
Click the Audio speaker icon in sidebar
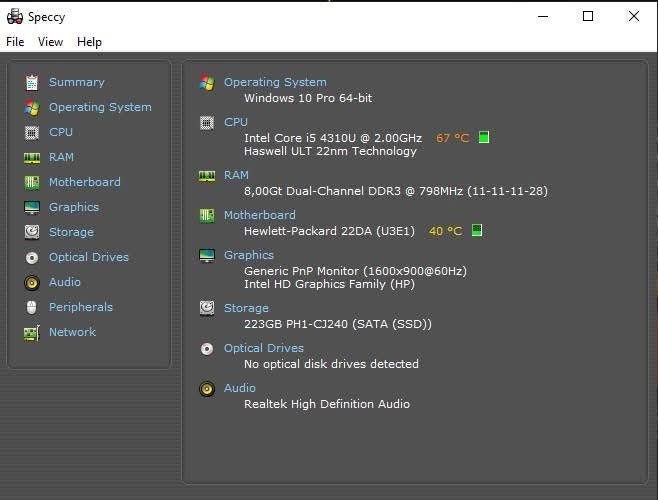(x=32, y=282)
